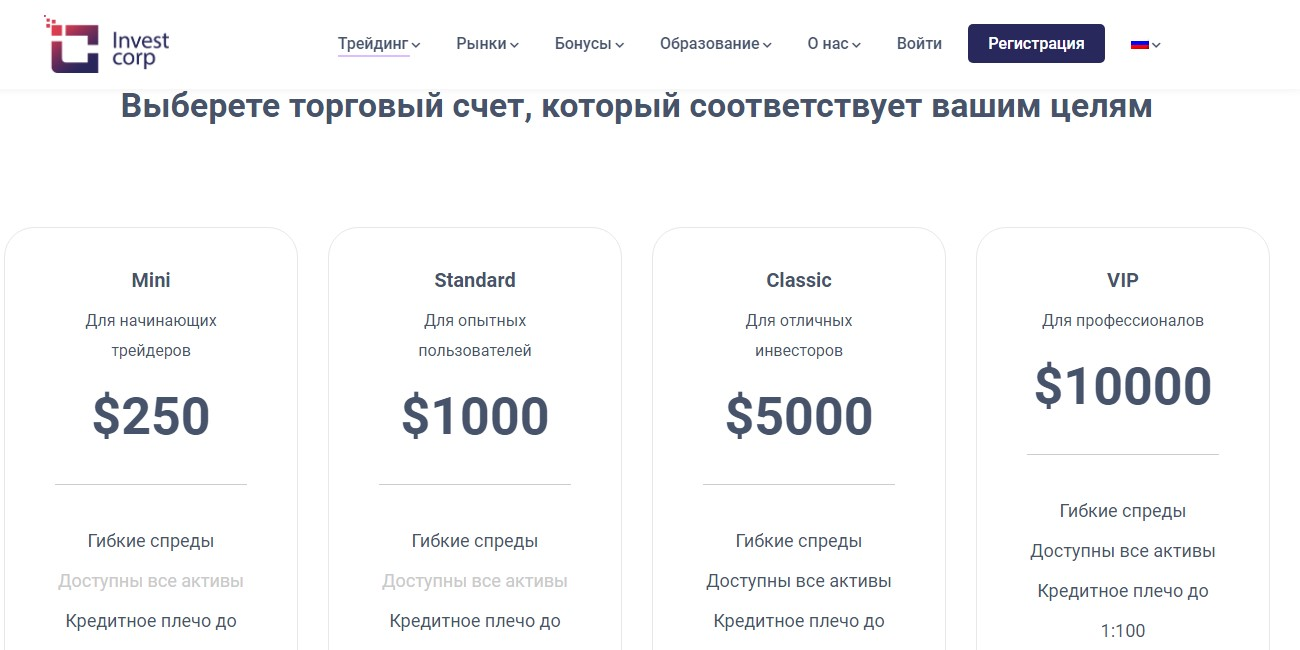This screenshot has width=1300, height=650.
Task: Expand the language selector chevron
Action: (1157, 45)
